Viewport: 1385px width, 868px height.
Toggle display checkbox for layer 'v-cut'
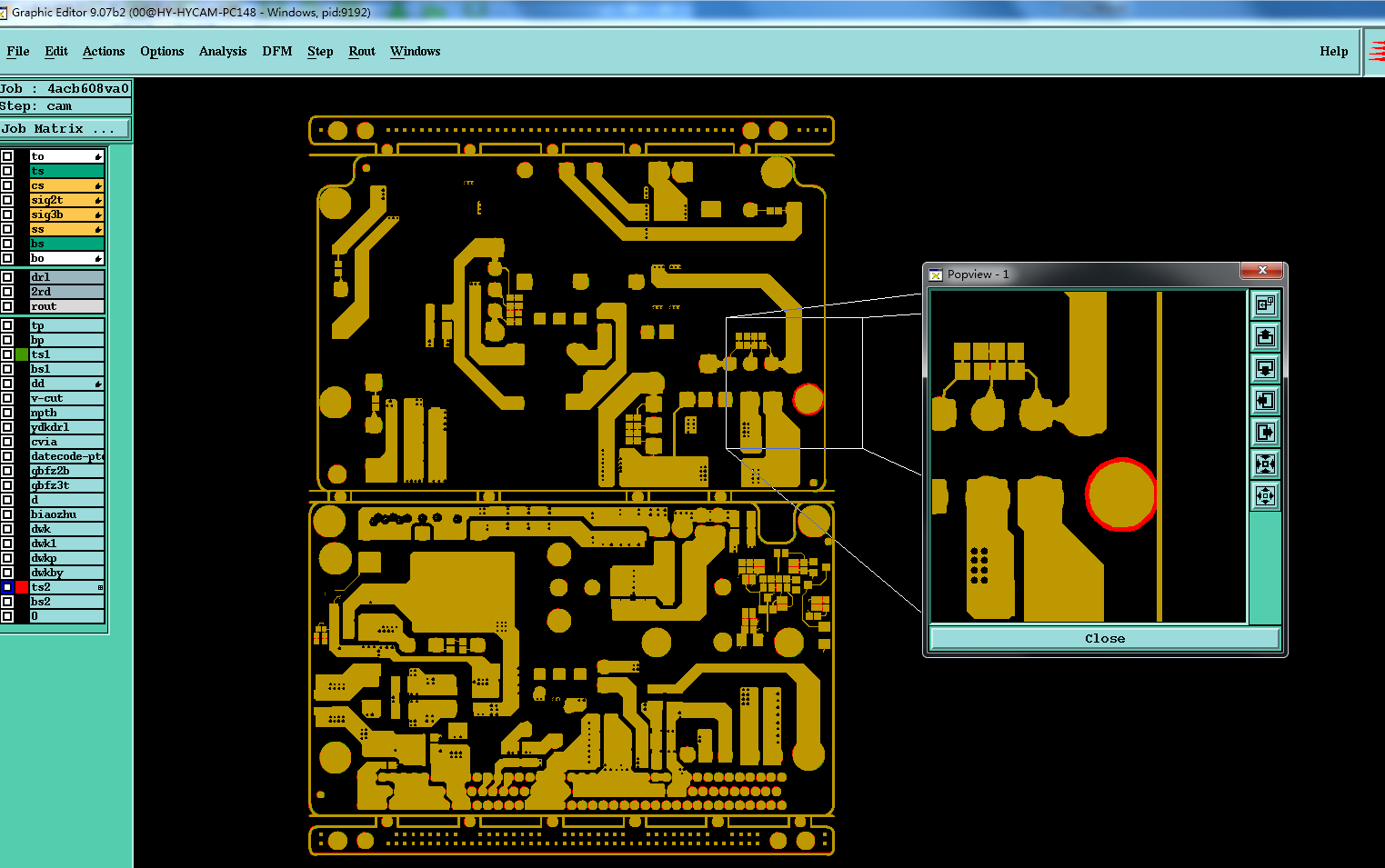(x=7, y=399)
